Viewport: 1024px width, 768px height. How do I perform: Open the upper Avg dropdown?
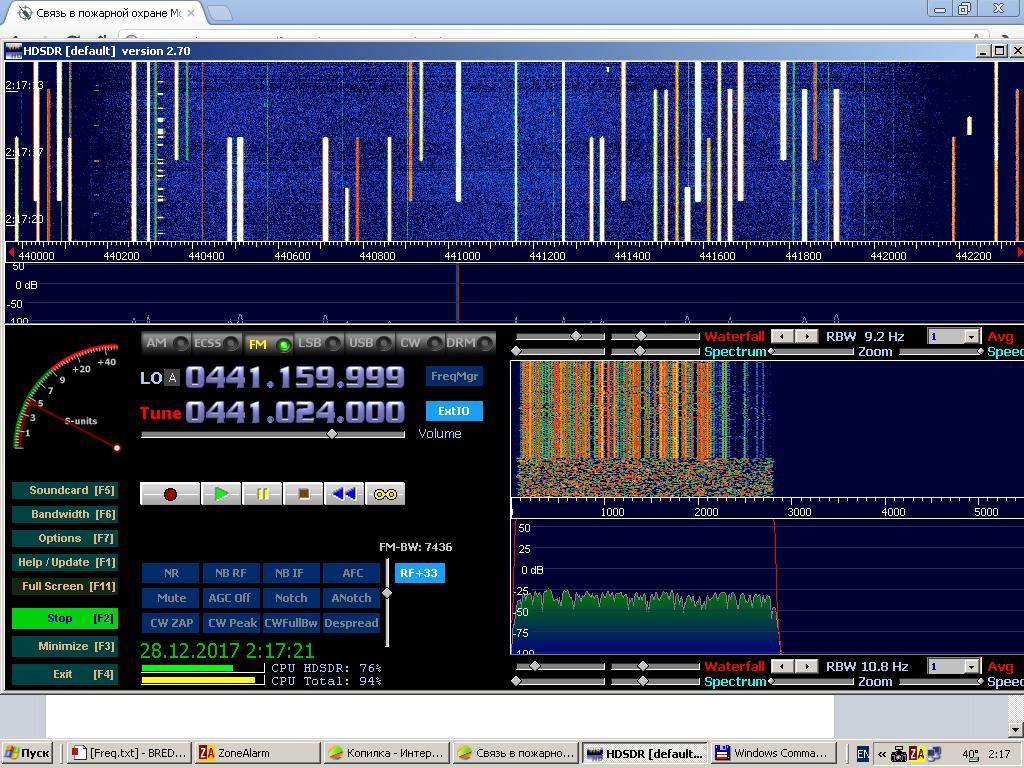point(972,336)
